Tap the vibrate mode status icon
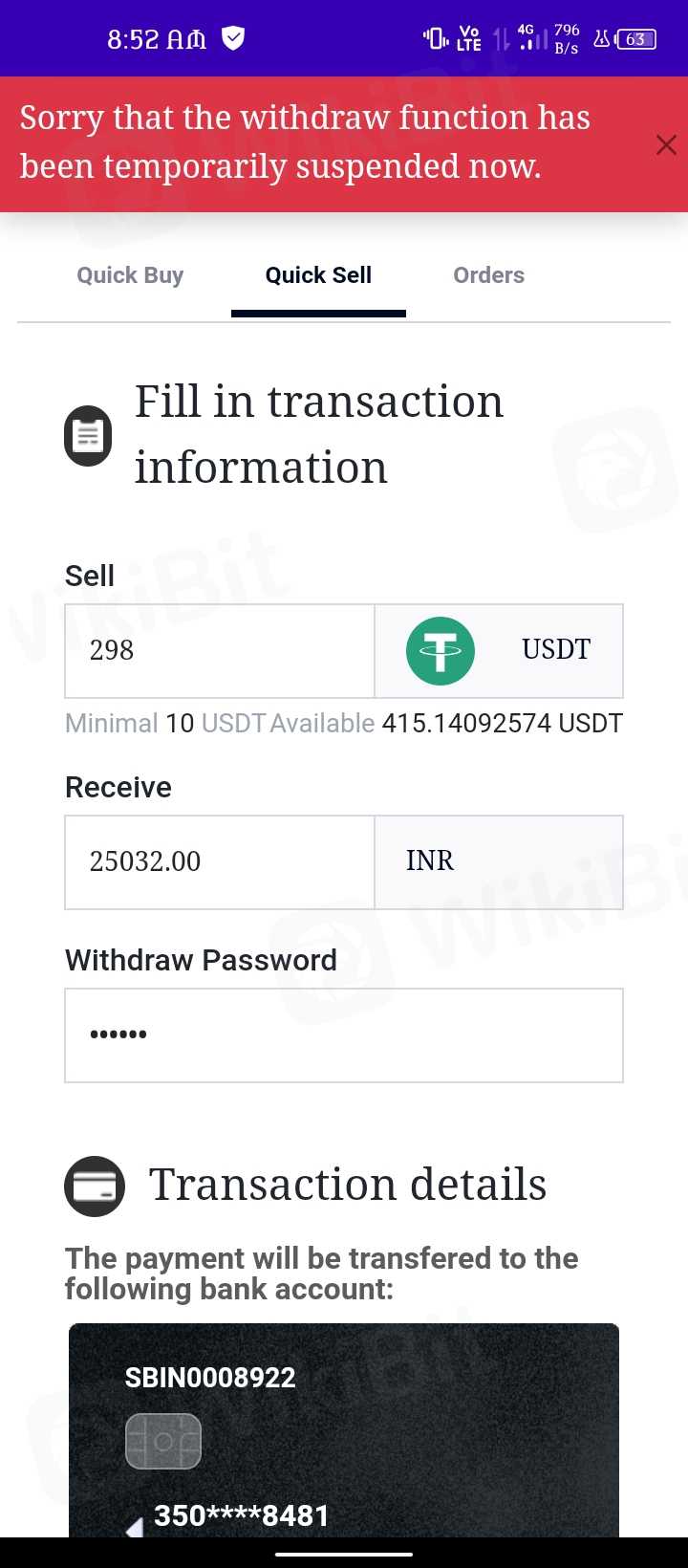 coord(435,38)
